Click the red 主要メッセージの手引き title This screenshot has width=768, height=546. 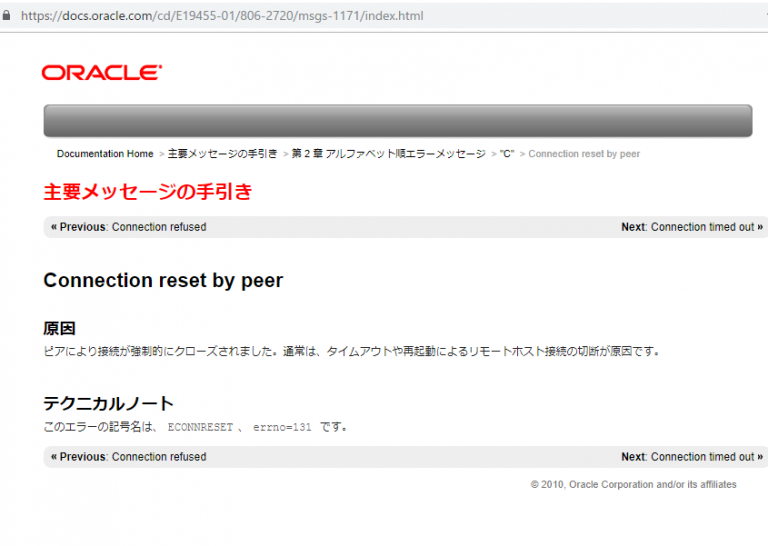click(147, 191)
